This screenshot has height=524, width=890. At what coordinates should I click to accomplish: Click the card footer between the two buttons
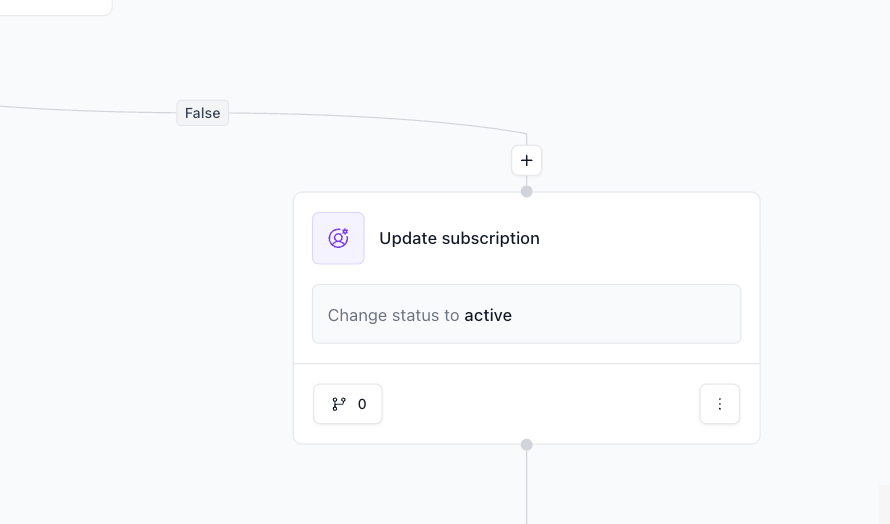click(540, 404)
